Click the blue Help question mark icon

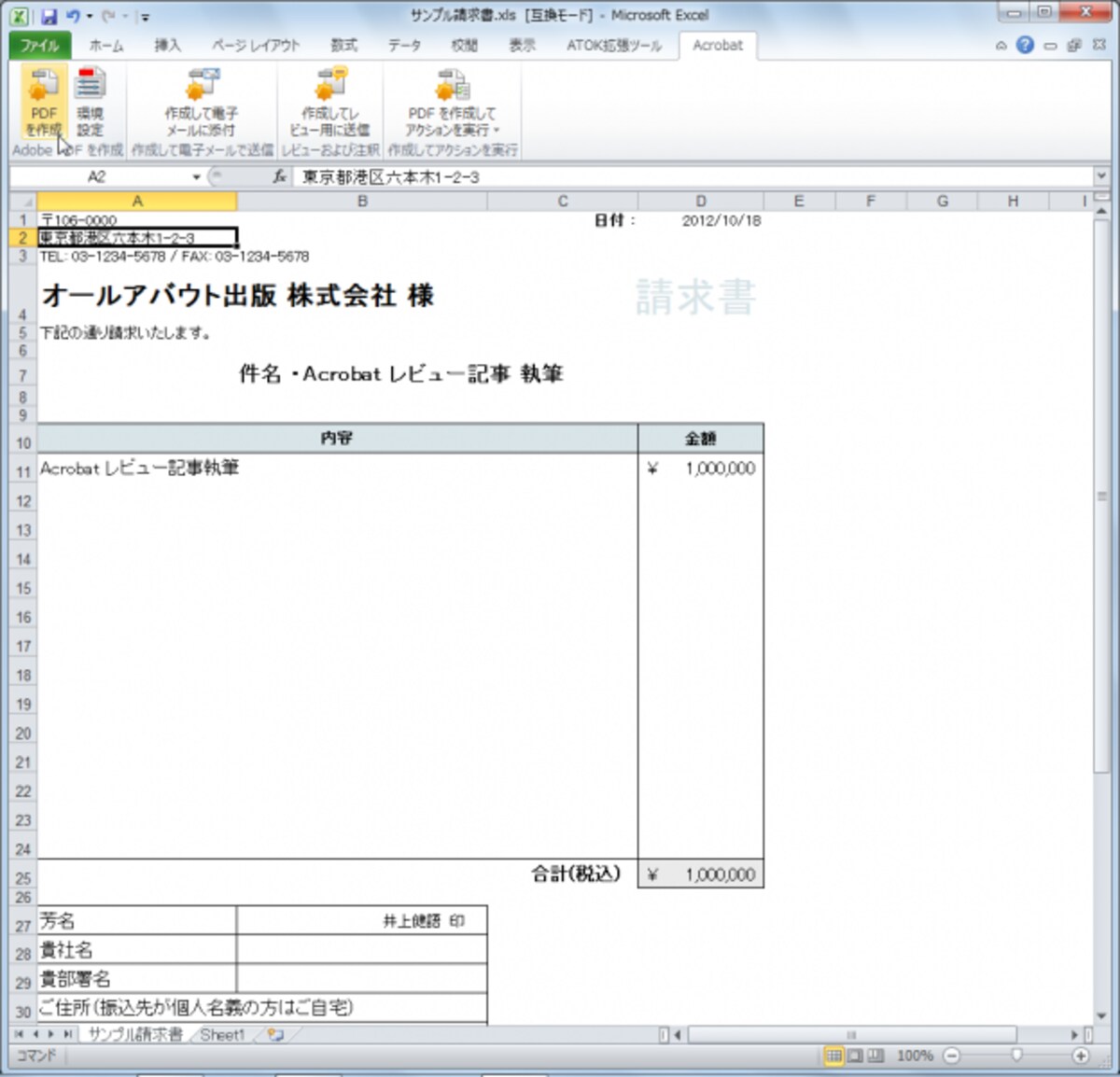[1025, 44]
